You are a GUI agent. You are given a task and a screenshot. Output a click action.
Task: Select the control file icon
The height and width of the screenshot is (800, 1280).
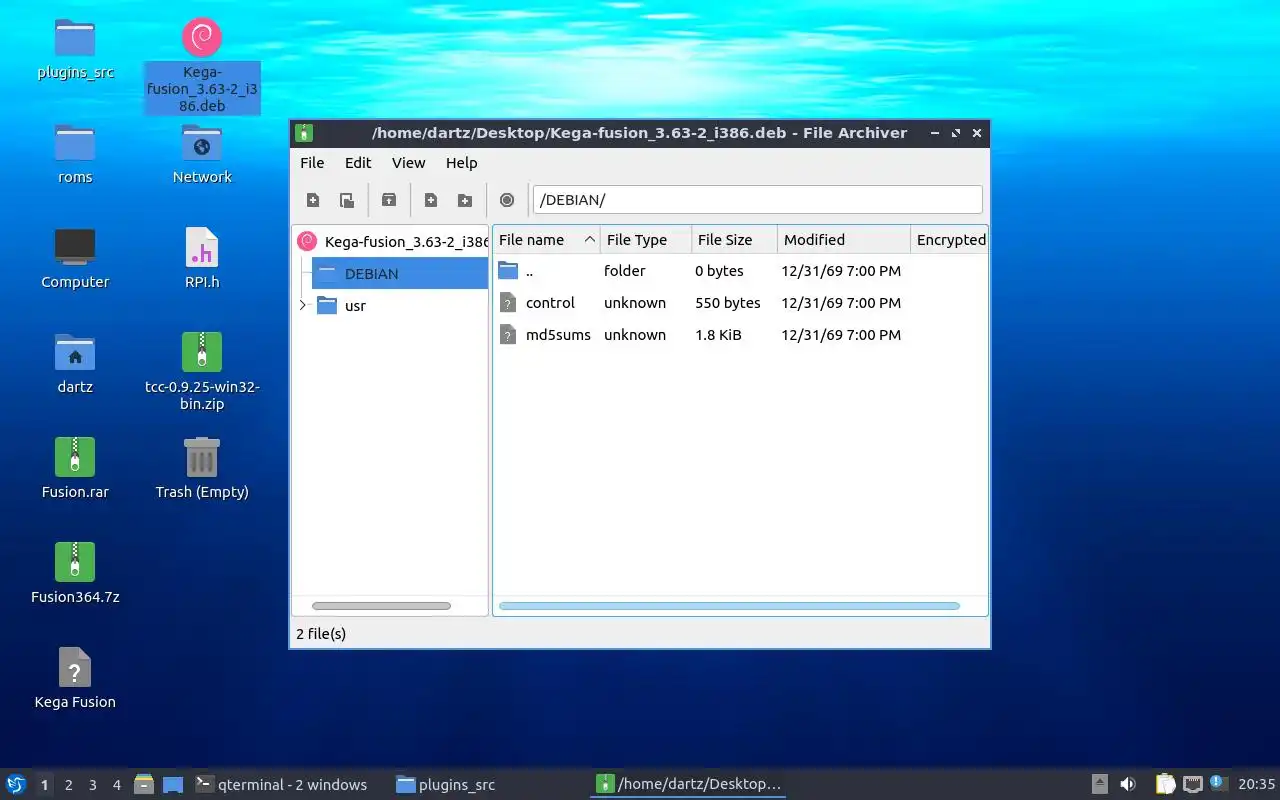point(508,303)
